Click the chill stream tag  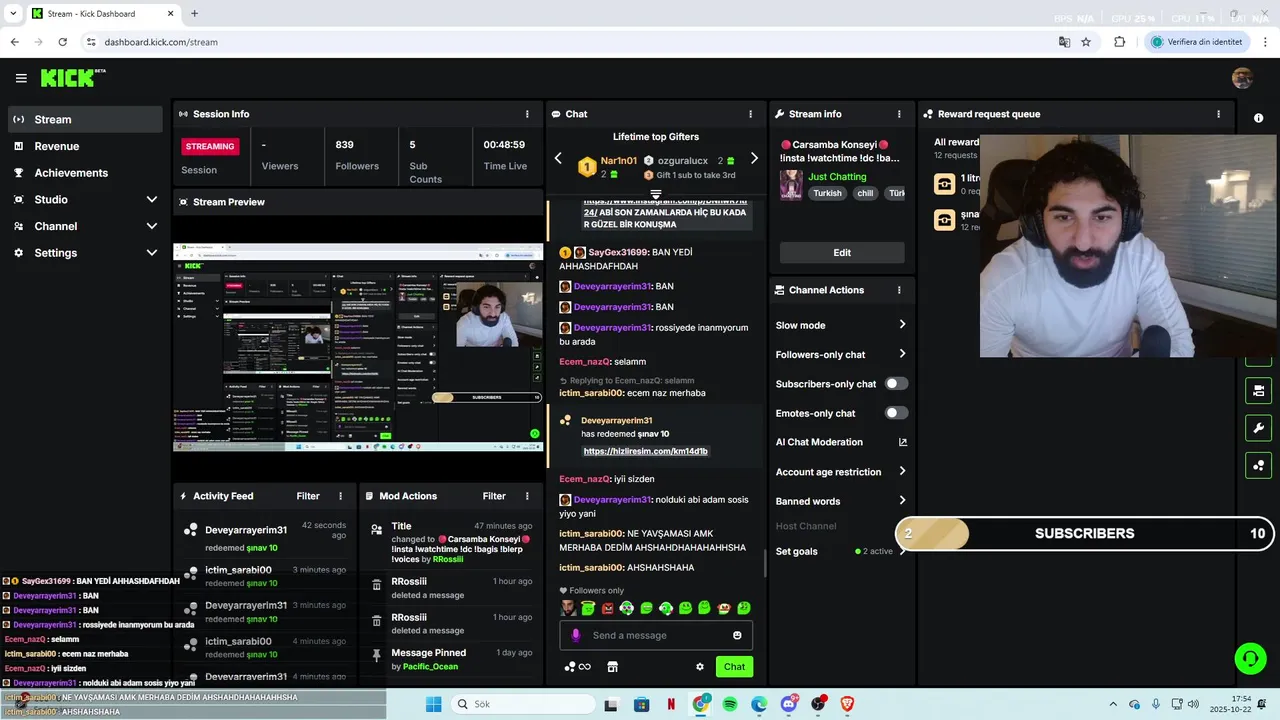865,193
